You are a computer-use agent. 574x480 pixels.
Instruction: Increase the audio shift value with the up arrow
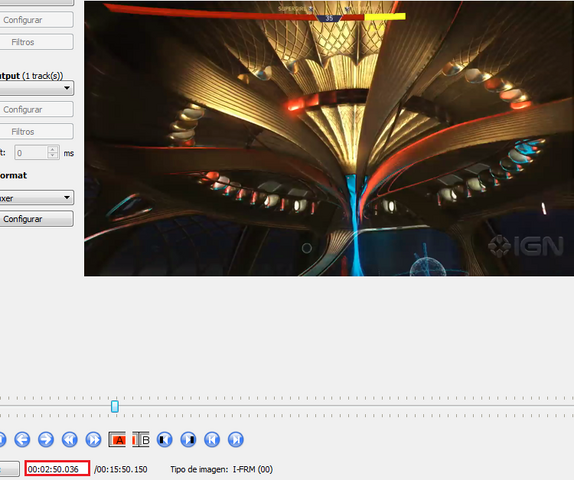(53, 149)
